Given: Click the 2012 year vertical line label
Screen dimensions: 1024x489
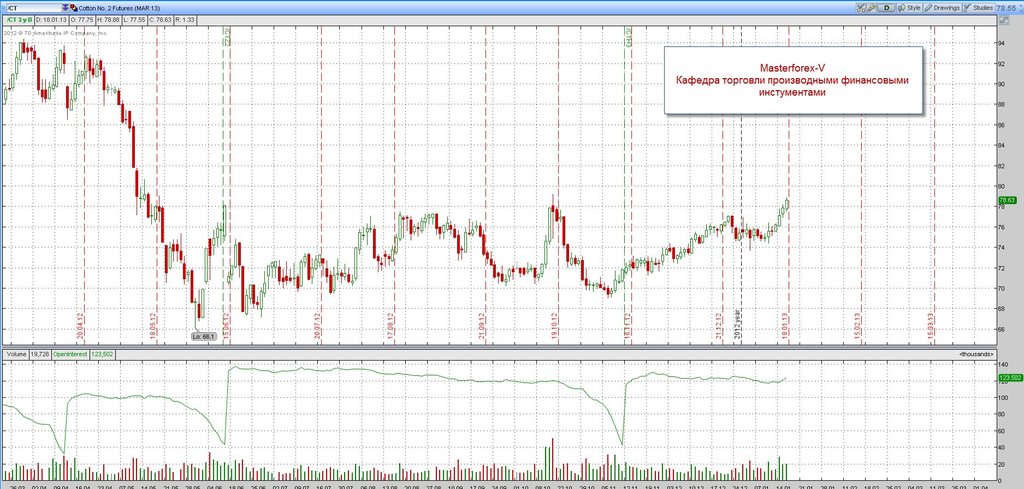Looking at the screenshot, I should click(x=738, y=324).
